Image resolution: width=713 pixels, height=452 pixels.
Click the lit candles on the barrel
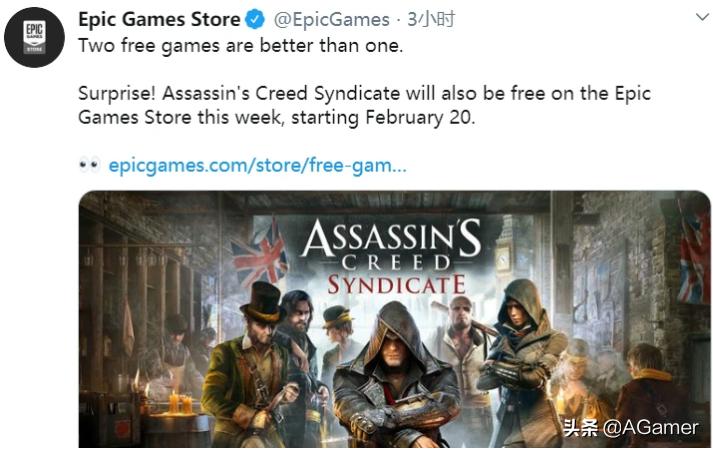(x=180, y=404)
